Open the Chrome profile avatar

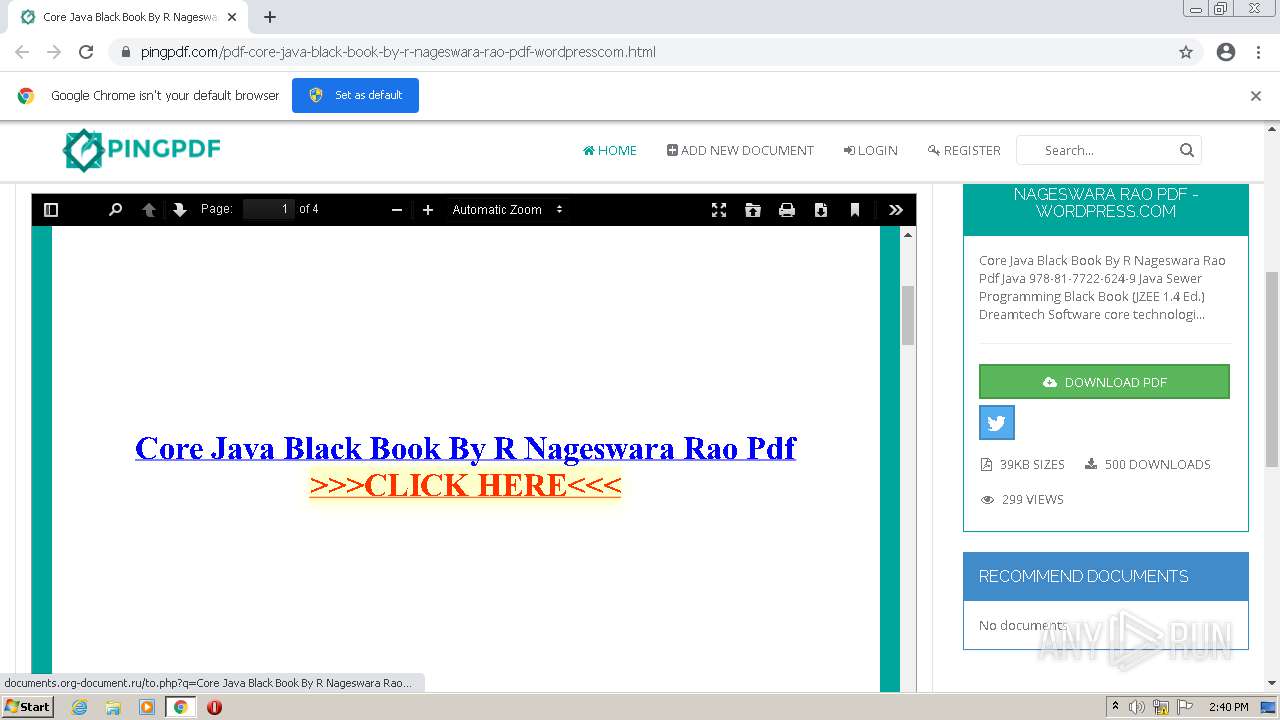coord(1226,52)
